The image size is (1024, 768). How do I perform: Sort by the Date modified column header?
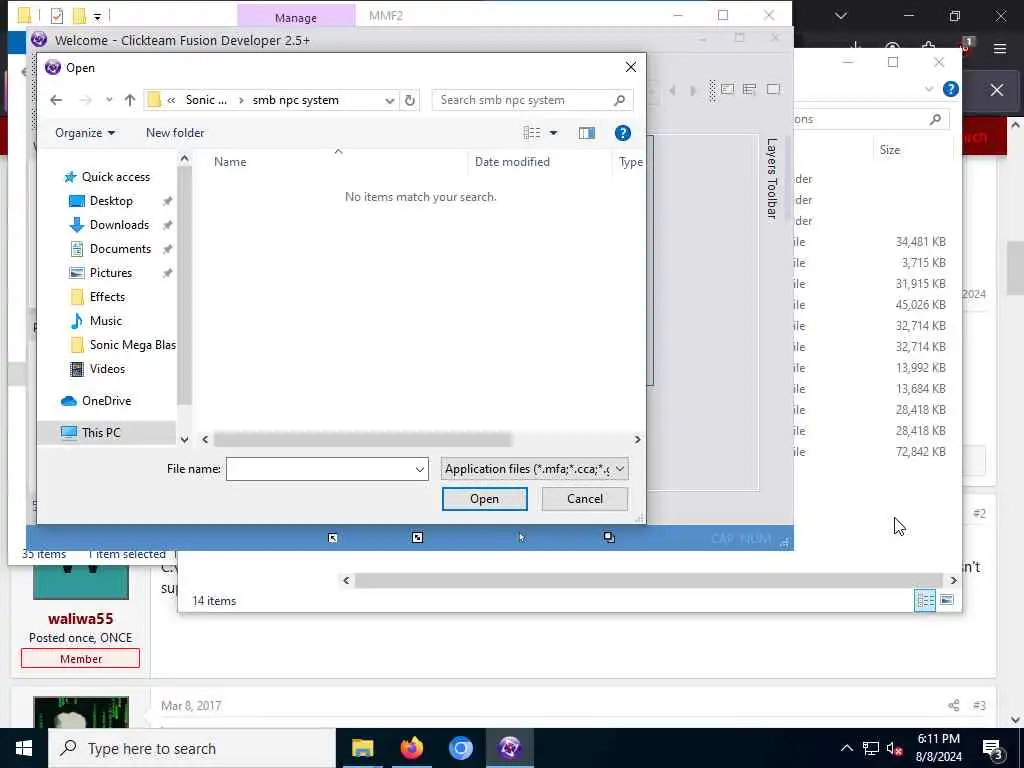pos(512,162)
